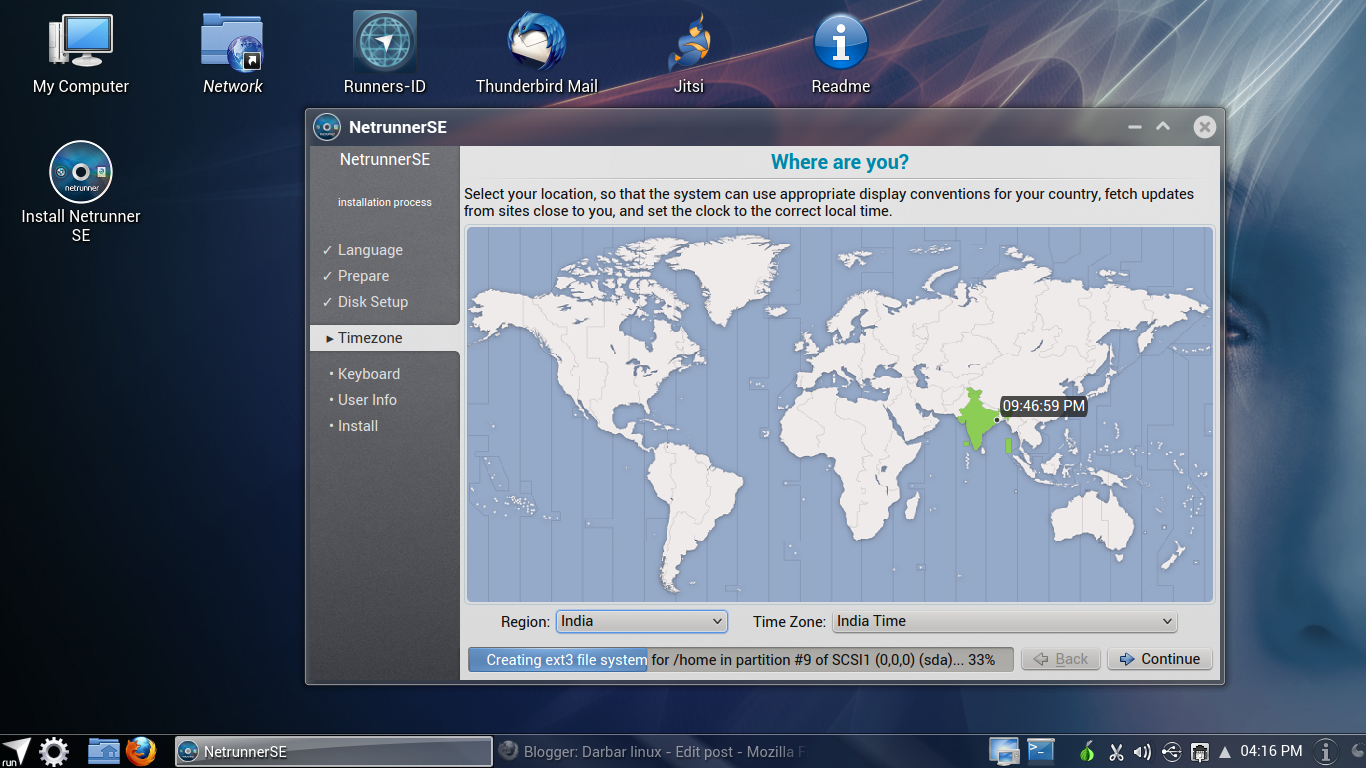Expand the hidden system tray icons
Image resolution: width=1366 pixels, height=768 pixels.
coord(1224,751)
